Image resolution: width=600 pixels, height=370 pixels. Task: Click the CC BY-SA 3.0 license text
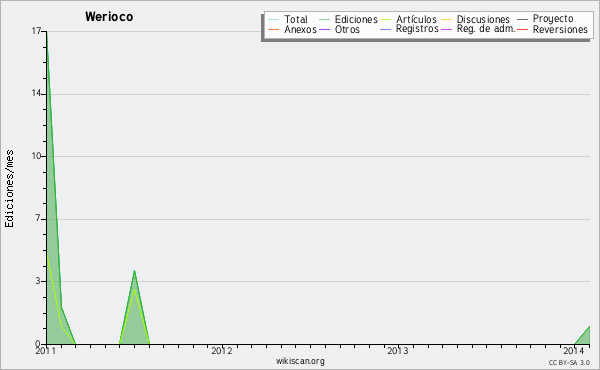(569, 362)
